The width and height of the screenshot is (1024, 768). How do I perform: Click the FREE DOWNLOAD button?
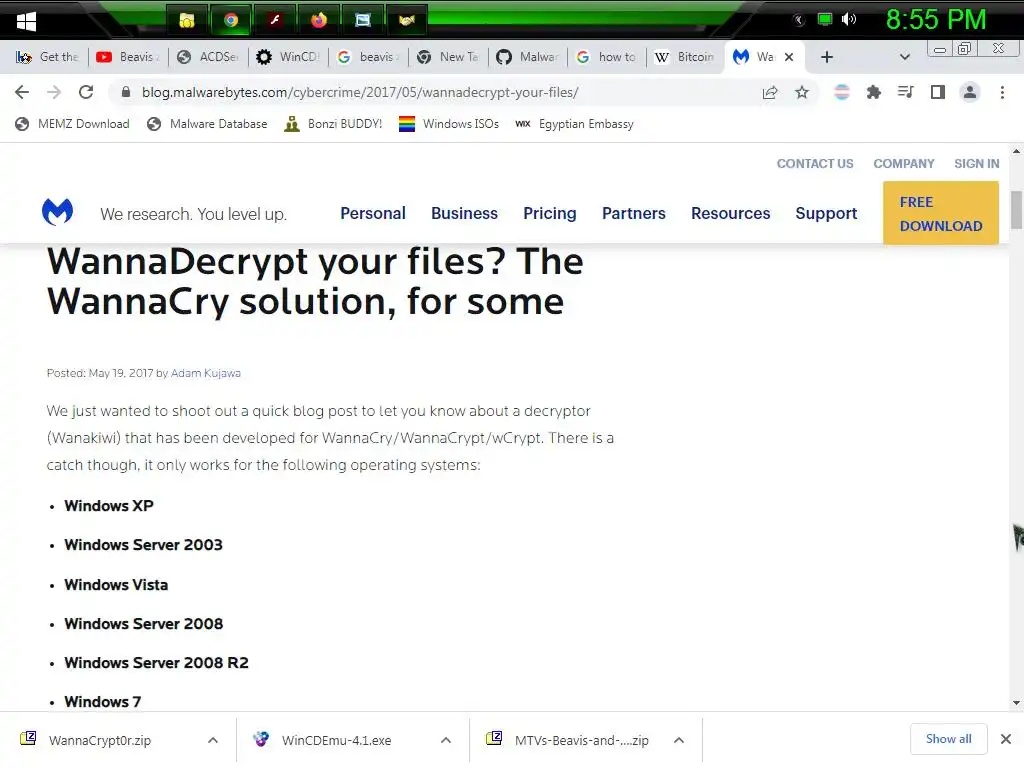coord(940,214)
